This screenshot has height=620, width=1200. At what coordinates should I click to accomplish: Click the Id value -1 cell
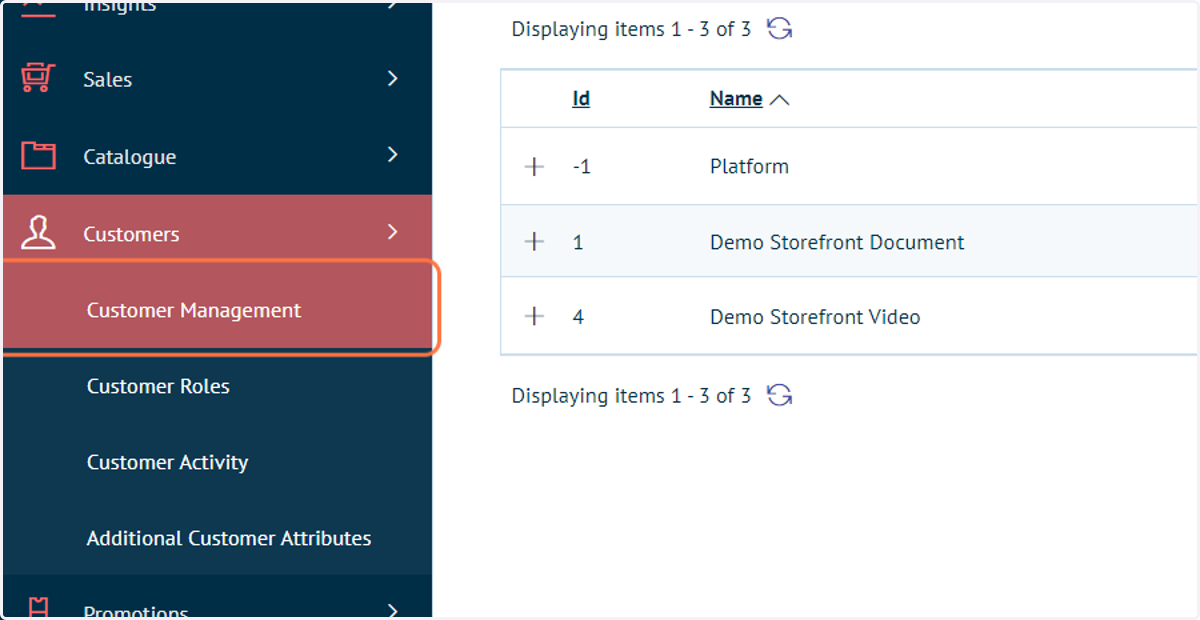[581, 167]
